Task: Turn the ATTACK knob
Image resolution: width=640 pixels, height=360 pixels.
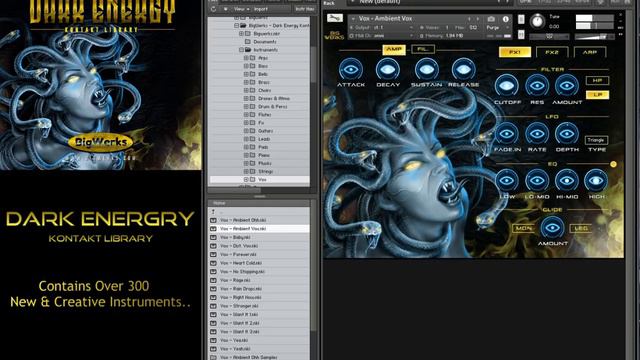Action: [351, 69]
